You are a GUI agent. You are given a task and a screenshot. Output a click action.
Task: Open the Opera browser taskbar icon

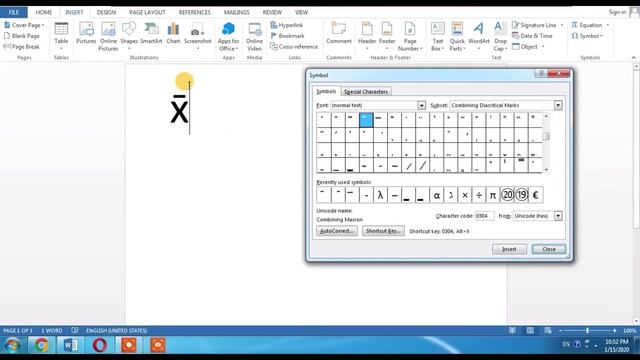[99, 345]
